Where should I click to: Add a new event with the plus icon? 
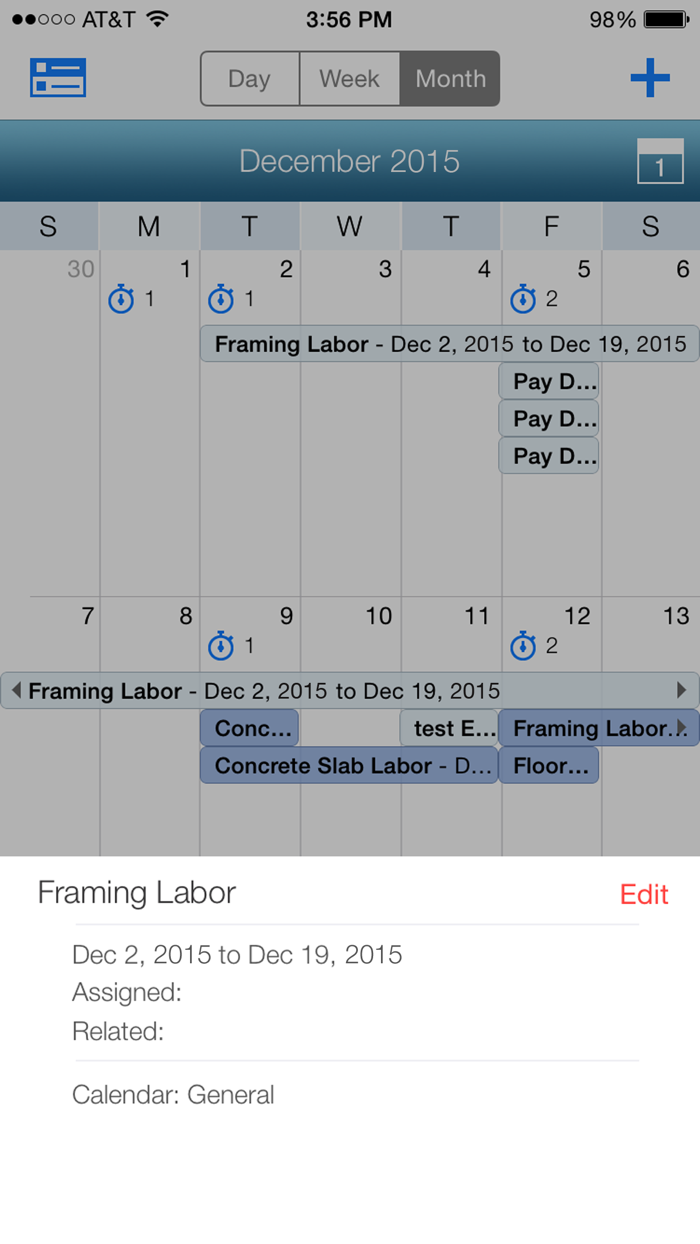651,77
